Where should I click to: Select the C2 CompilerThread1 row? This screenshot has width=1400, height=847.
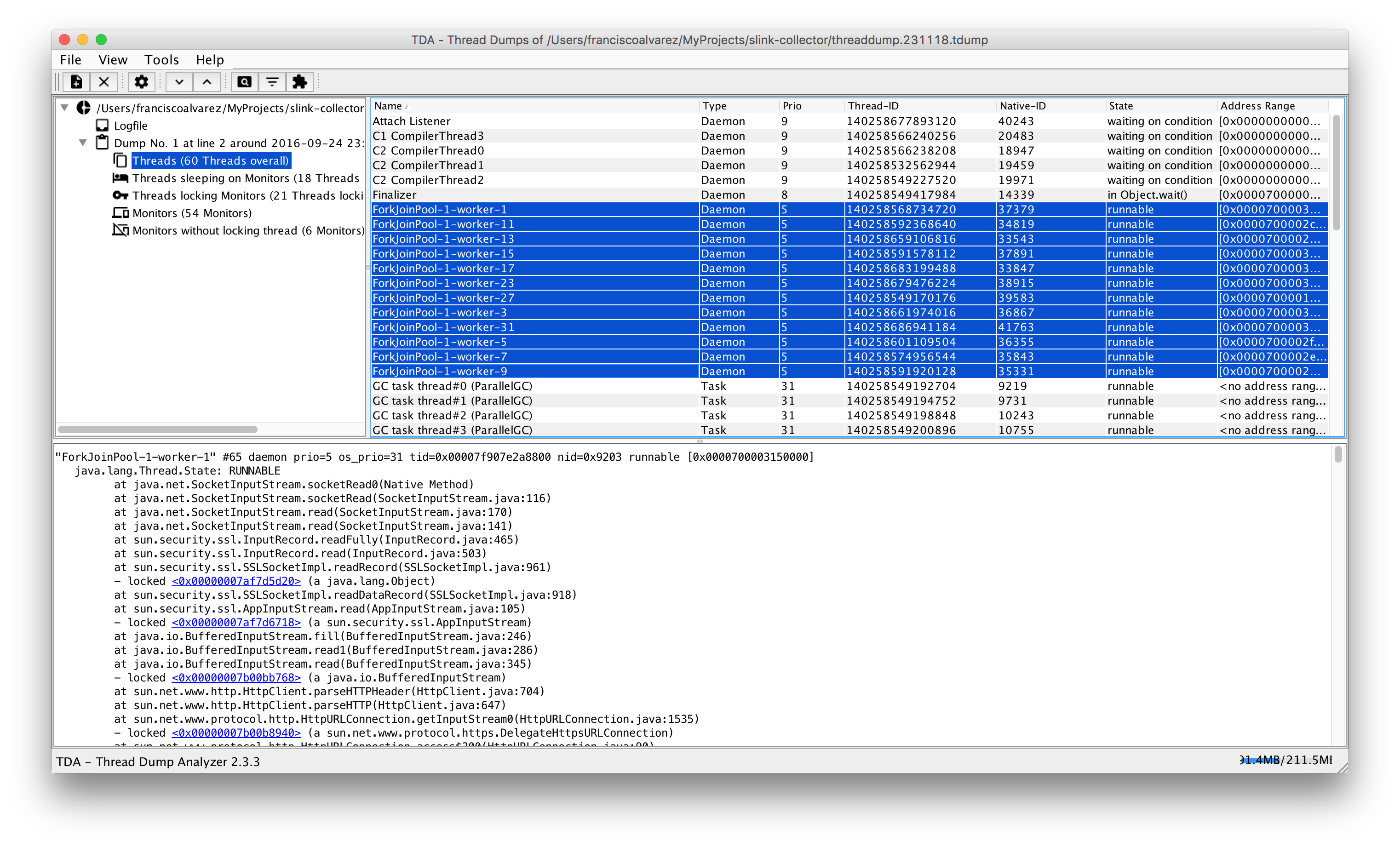849,166
